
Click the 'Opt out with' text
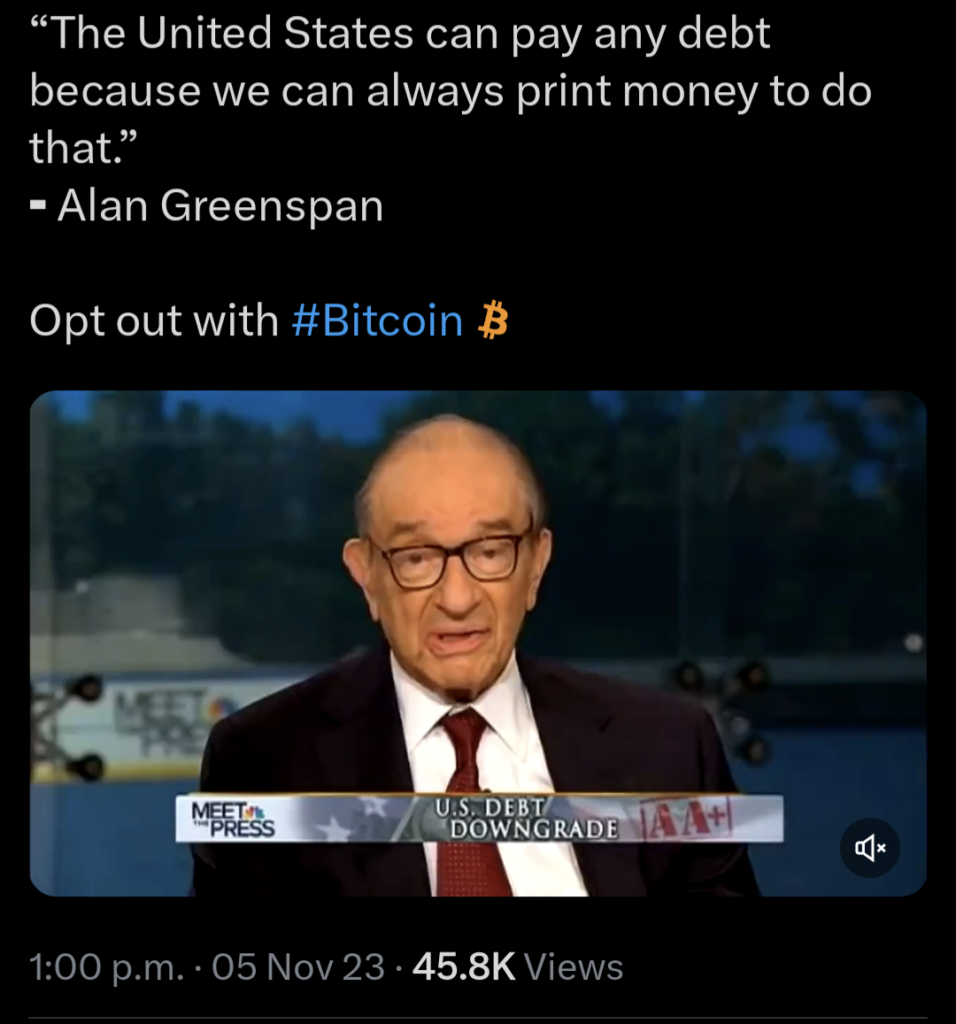[153, 321]
